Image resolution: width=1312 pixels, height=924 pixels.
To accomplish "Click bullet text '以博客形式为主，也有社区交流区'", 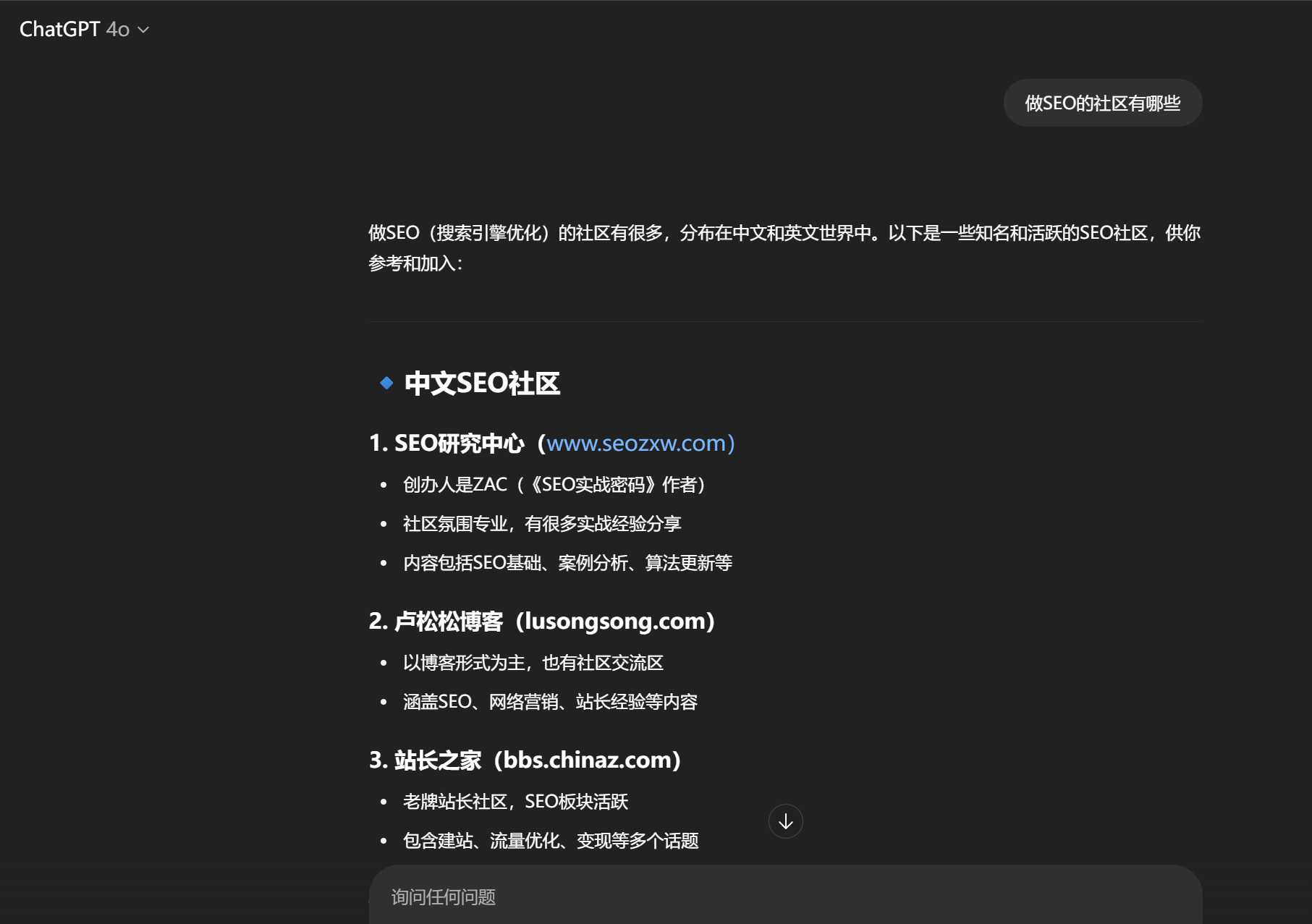I will [533, 662].
